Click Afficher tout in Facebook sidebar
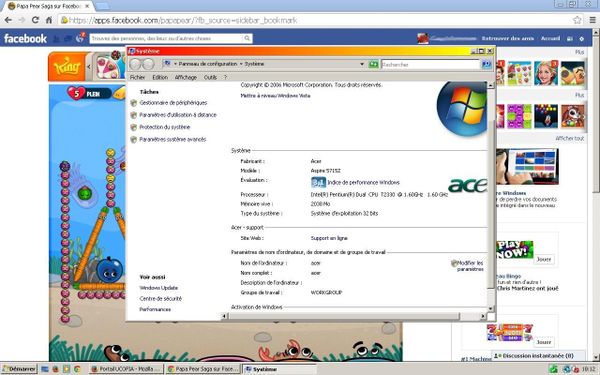 tap(570, 139)
